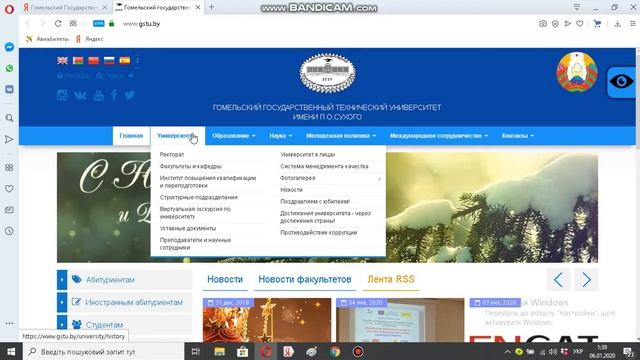This screenshot has width=640, height=360.
Task: Add page to bookmarks heart in address bar
Action: pyautogui.click(x=580, y=24)
